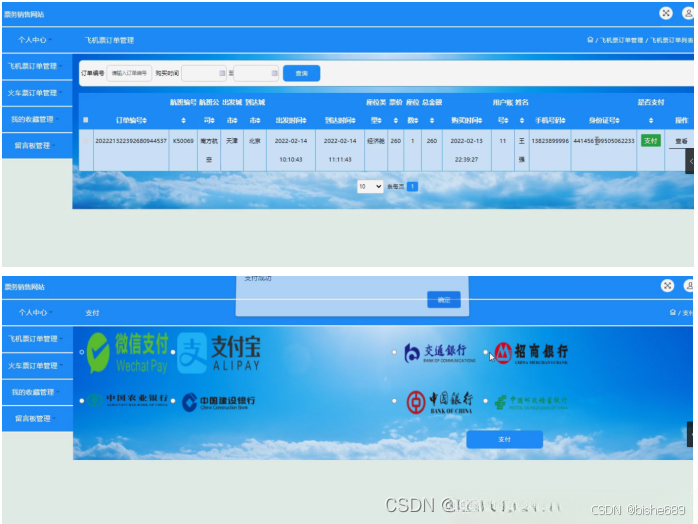Click blue 支付 button below bank options
The height and width of the screenshot is (524, 698).
click(x=504, y=439)
